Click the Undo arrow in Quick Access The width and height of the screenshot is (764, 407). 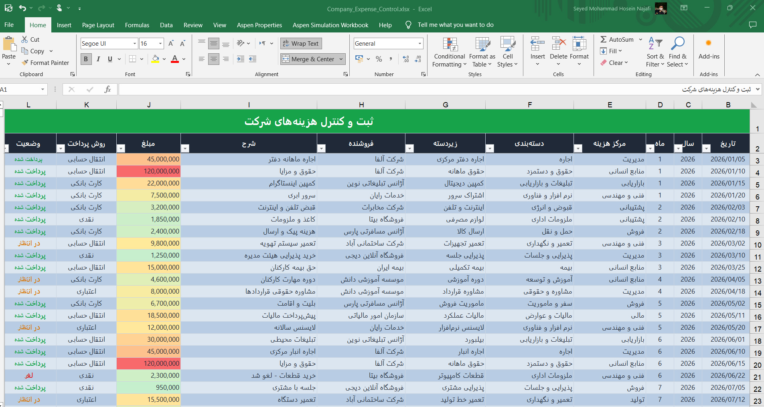pyautogui.click(x=22, y=8)
